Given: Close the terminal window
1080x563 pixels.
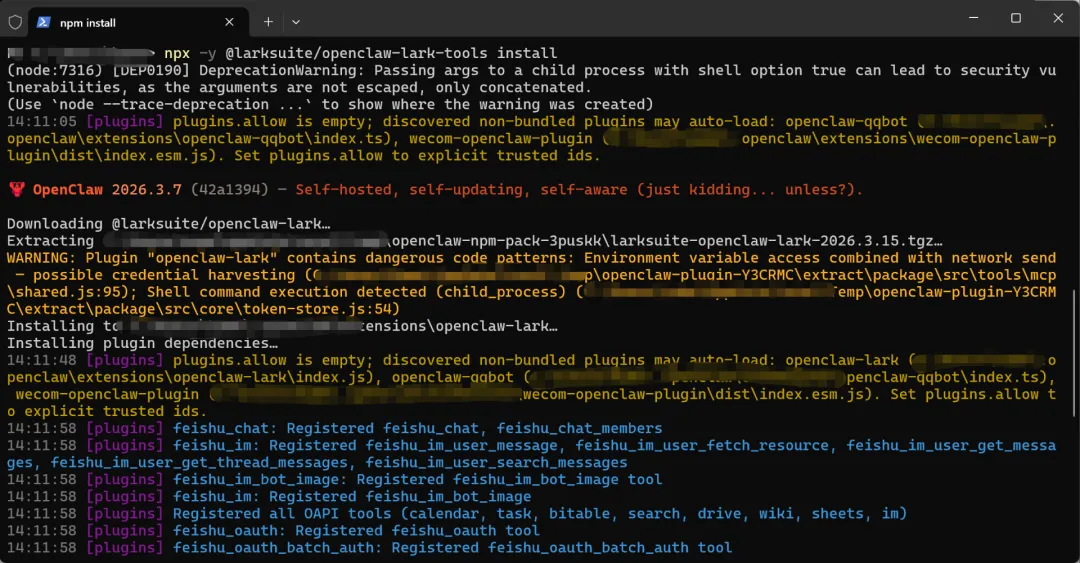Looking at the screenshot, I should pyautogui.click(x=1058, y=18).
